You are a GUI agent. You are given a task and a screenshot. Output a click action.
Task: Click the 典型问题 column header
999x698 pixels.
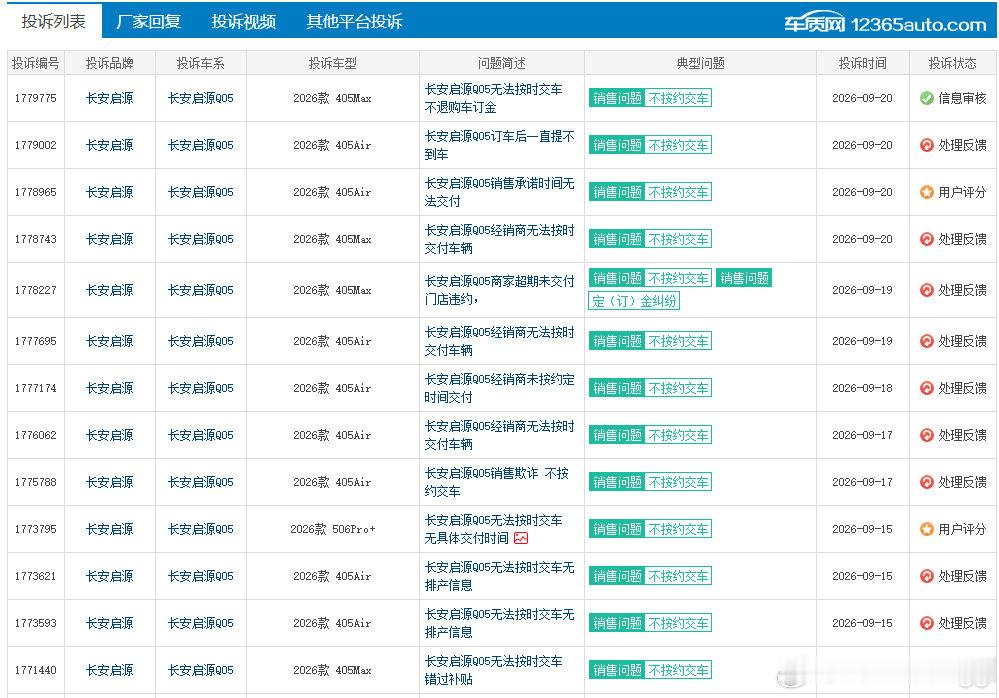coord(700,63)
